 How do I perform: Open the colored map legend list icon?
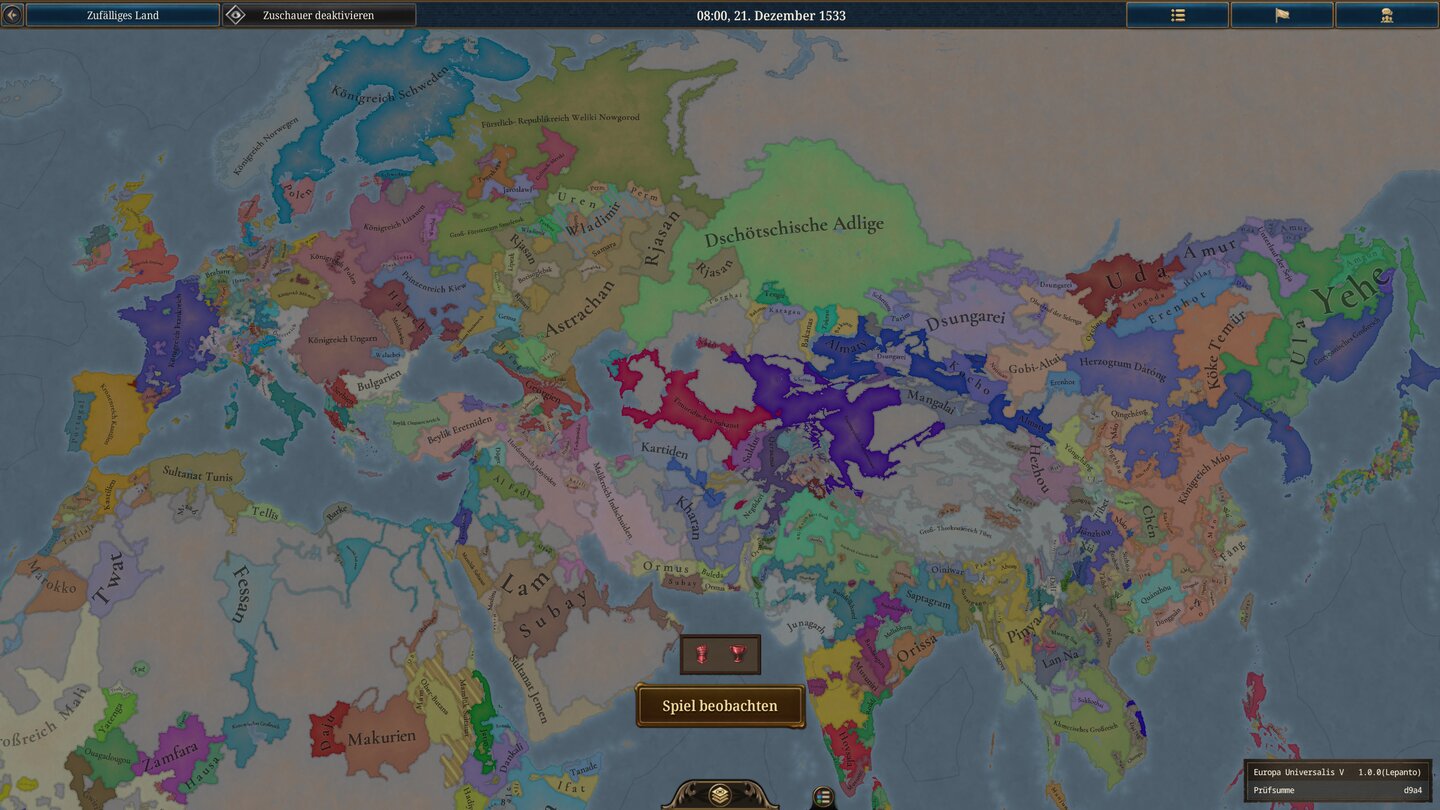pyautogui.click(x=823, y=797)
